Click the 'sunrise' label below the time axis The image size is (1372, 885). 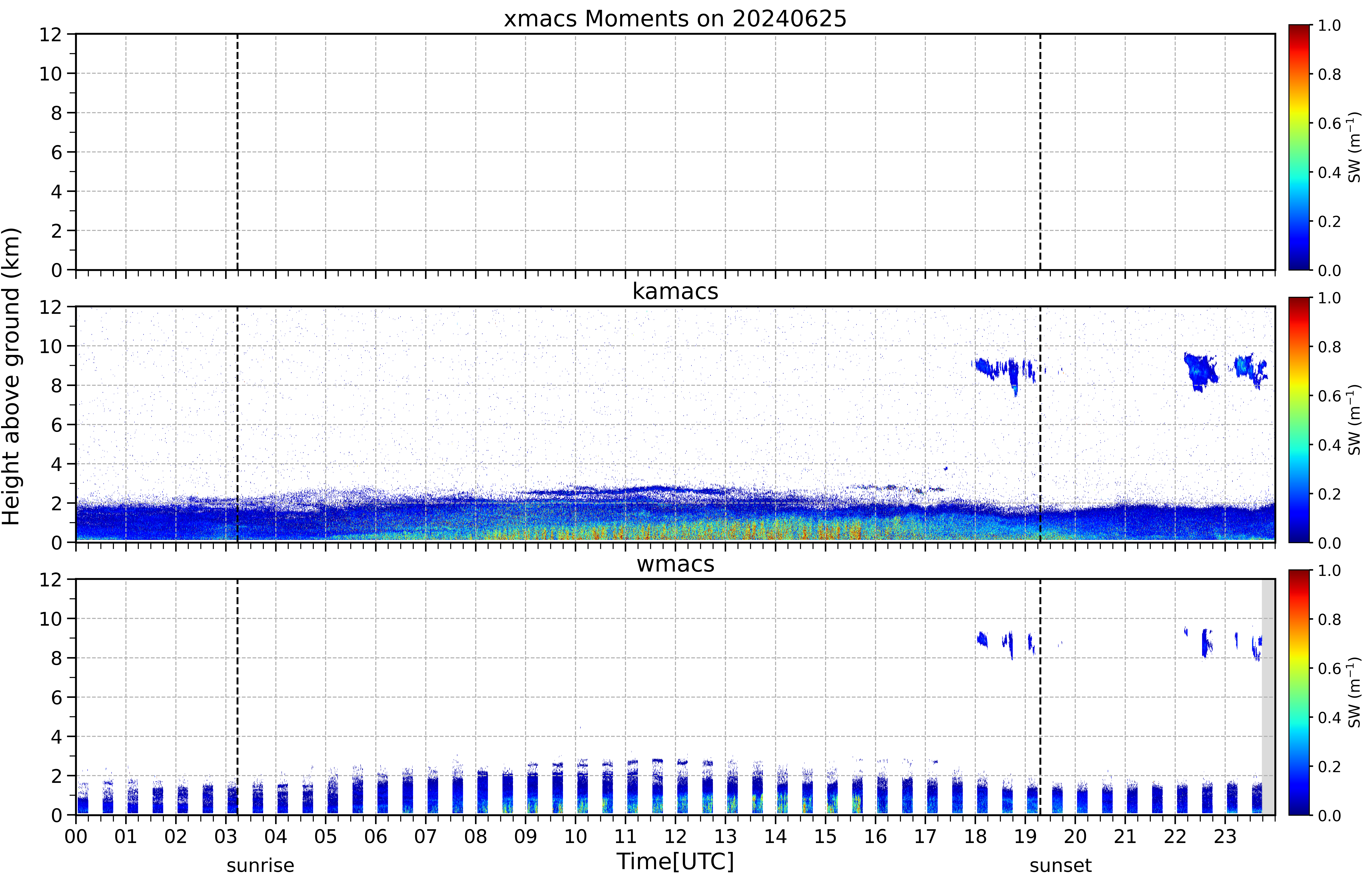point(260,865)
